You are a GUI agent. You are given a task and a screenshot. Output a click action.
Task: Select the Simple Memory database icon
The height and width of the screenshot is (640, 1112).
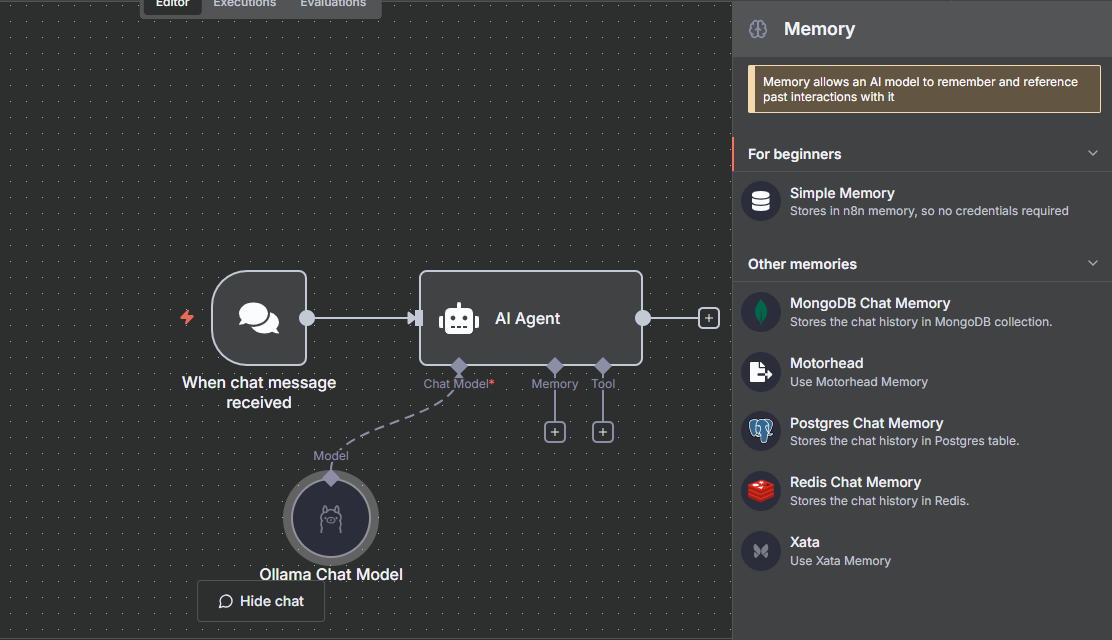(x=761, y=200)
